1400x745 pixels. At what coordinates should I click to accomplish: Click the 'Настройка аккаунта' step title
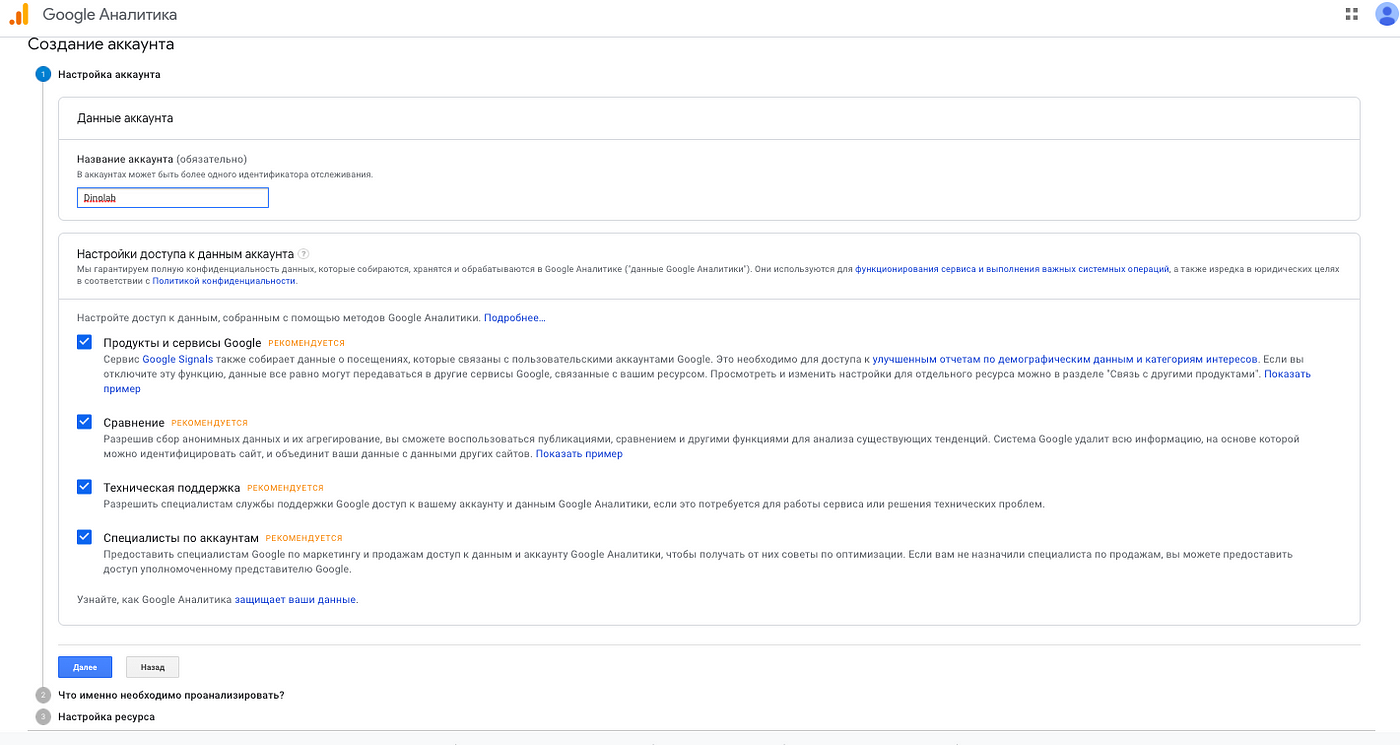[x=109, y=74]
